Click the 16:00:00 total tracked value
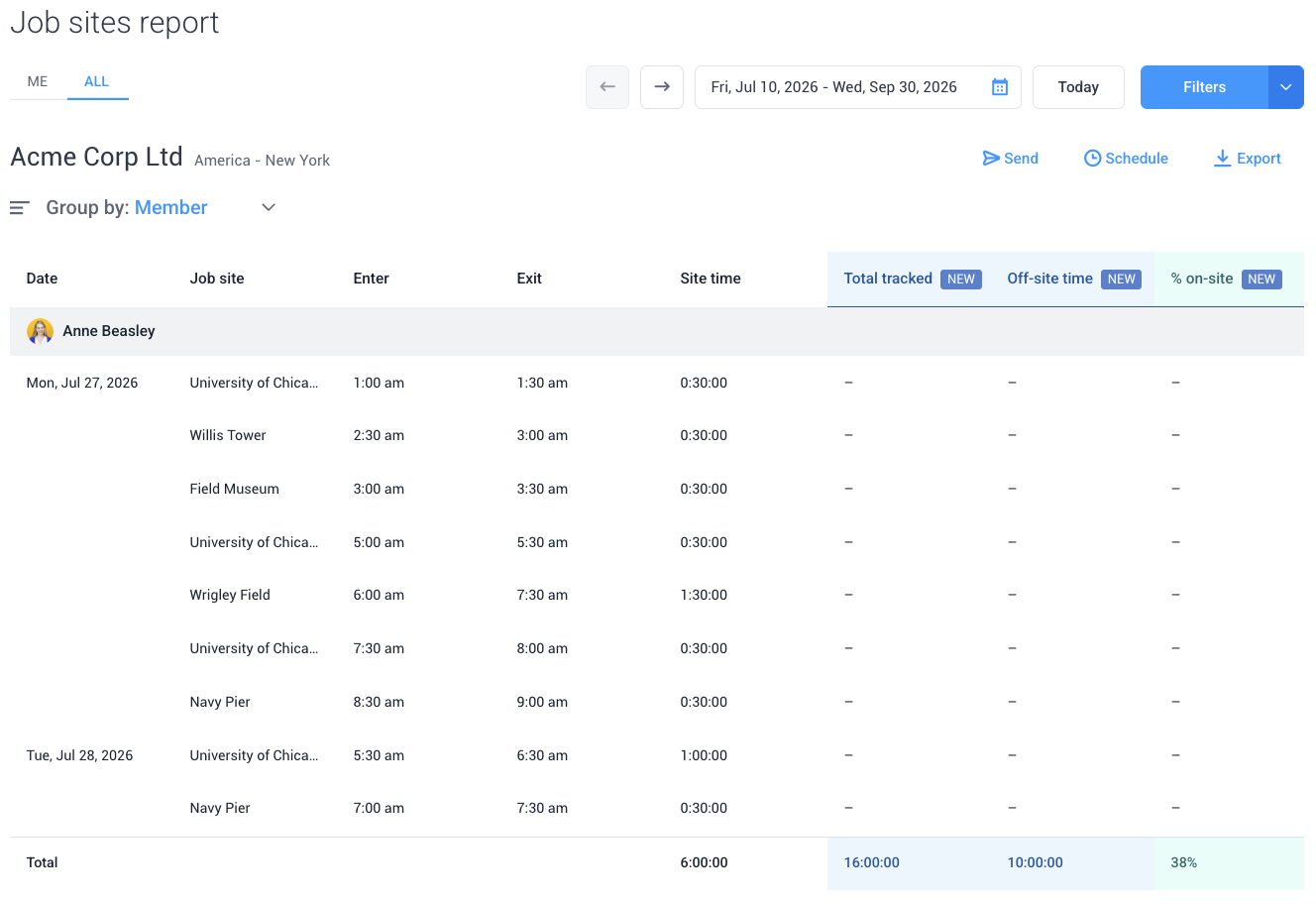This screenshot has width=1316, height=904. coord(872,862)
